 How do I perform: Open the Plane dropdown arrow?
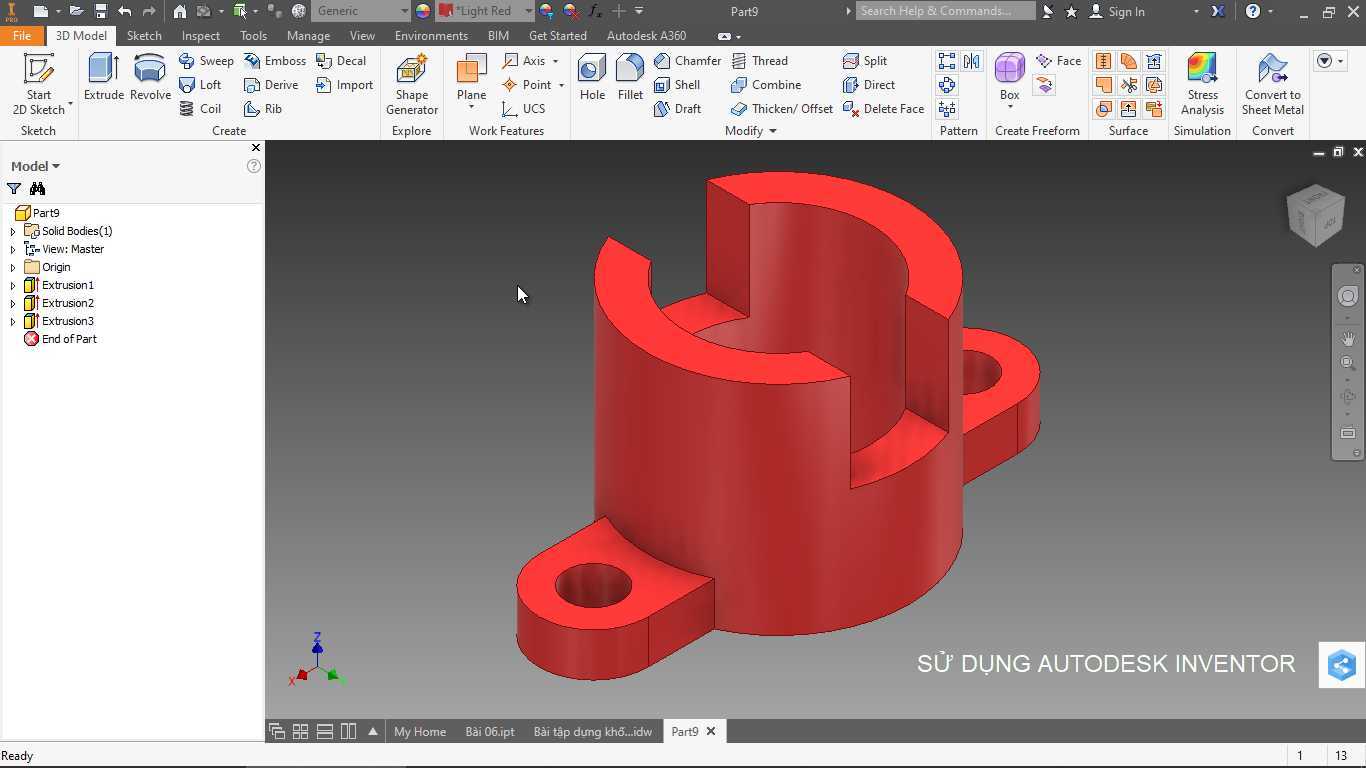coord(471,108)
